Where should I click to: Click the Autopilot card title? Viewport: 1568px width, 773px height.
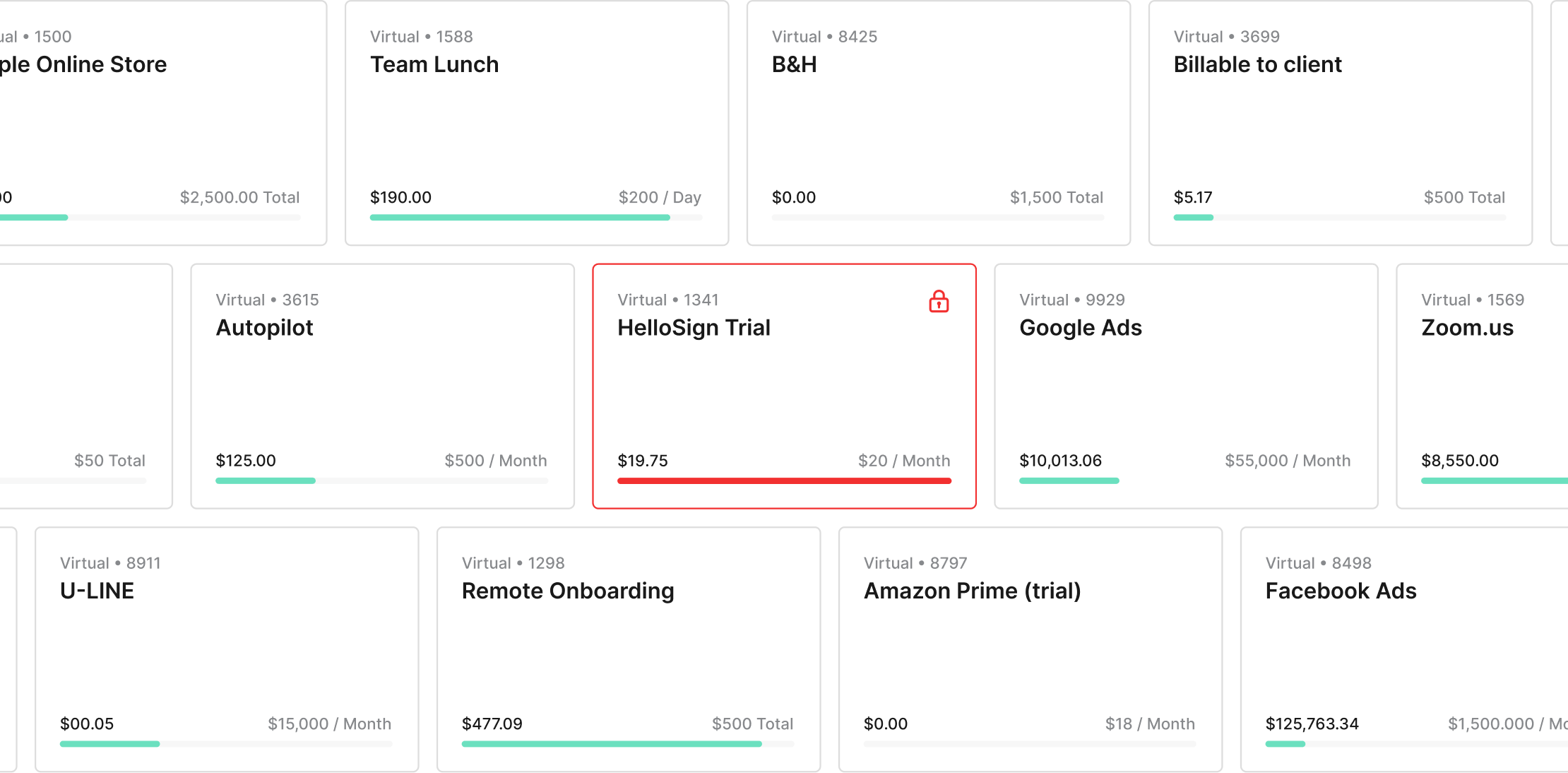point(264,328)
